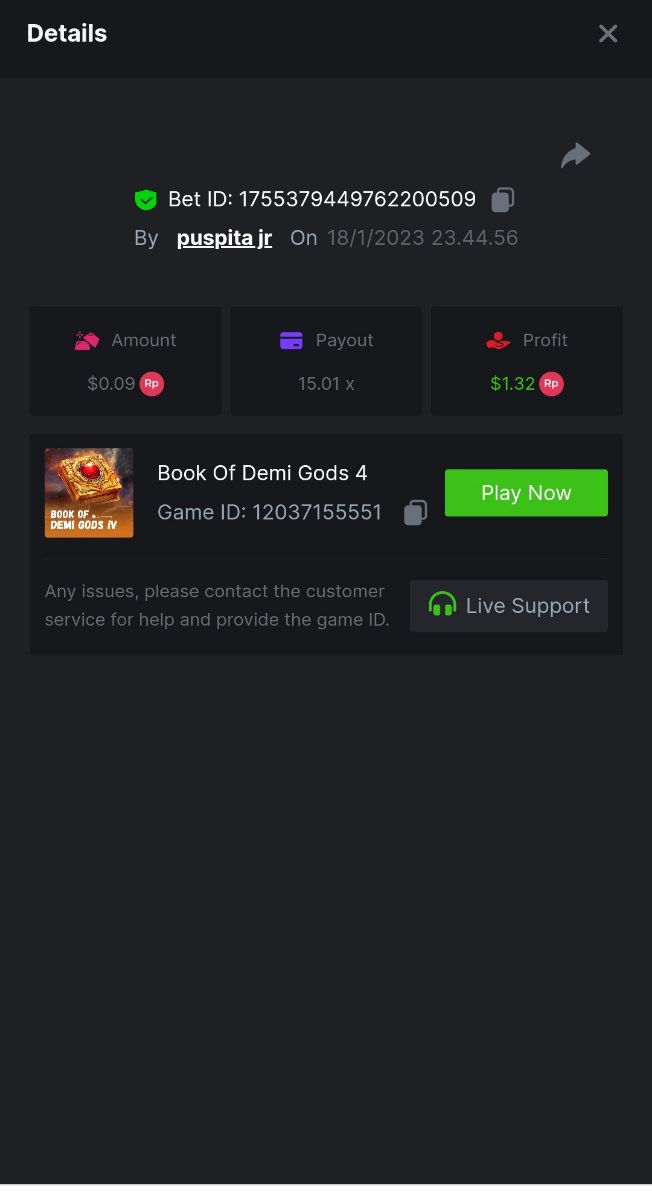Click the share arrow icon
The width and height of the screenshot is (652, 1200).
[575, 156]
